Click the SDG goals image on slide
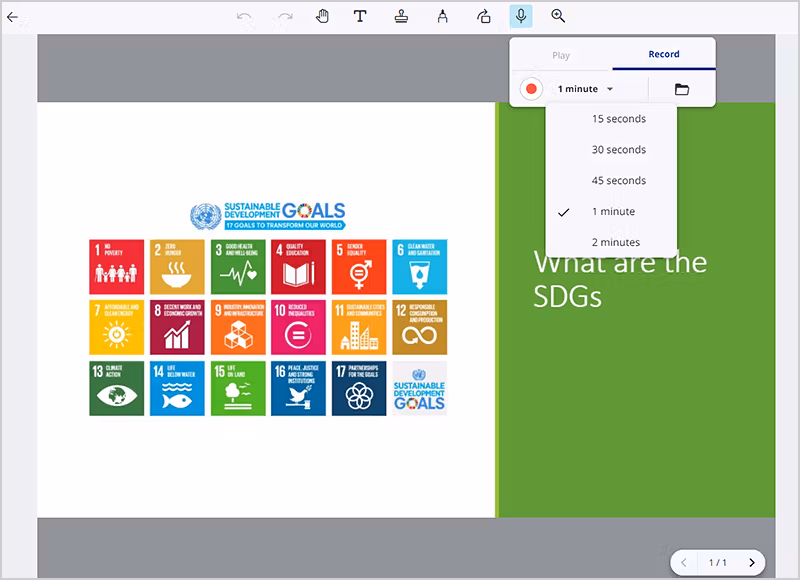800x580 pixels. (268, 310)
